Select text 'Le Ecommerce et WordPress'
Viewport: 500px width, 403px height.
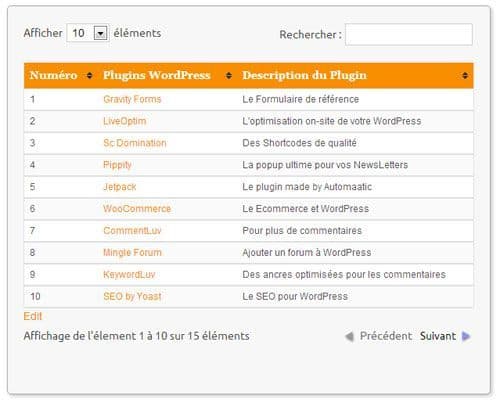tap(306, 209)
